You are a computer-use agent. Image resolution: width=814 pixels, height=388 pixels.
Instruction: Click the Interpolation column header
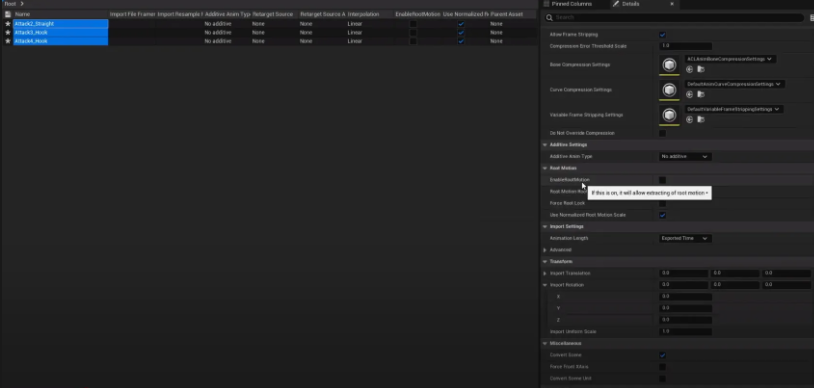tap(370, 15)
